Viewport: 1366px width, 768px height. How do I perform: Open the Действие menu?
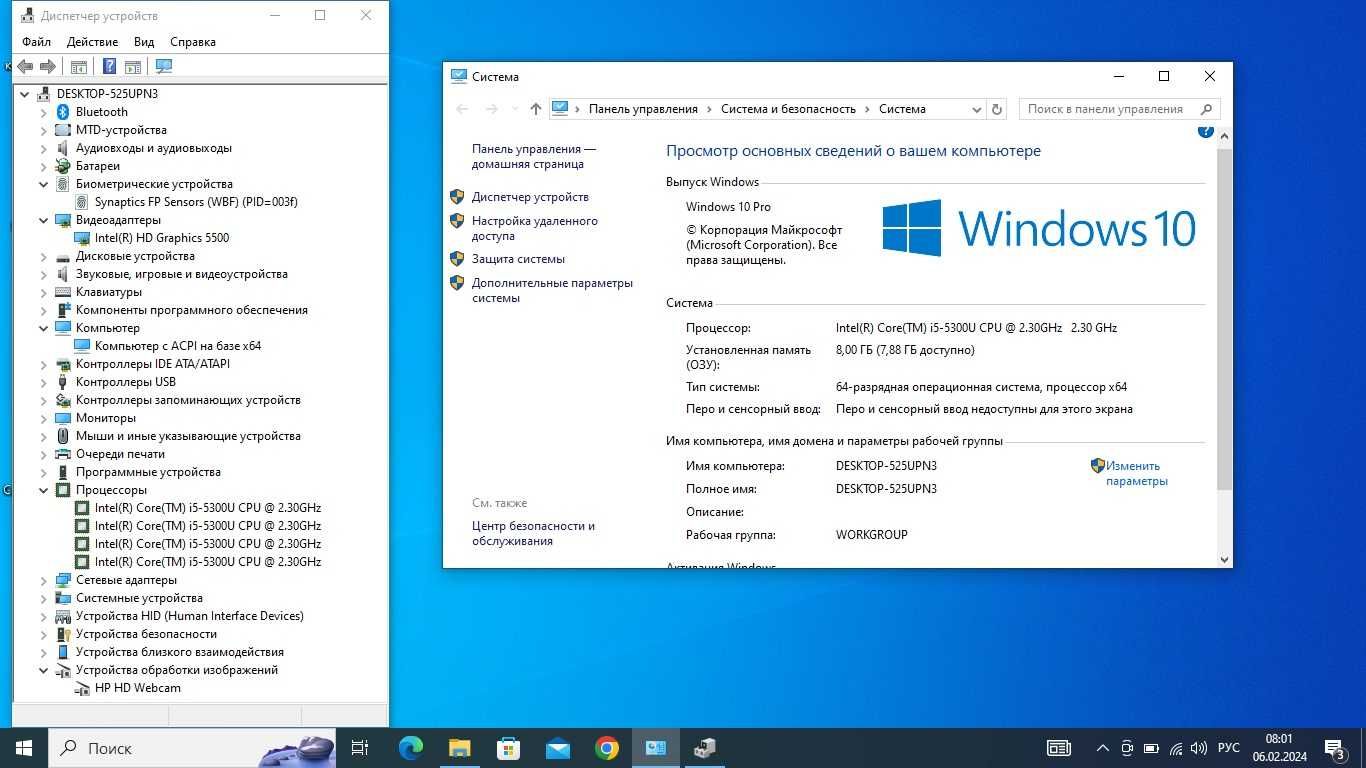(92, 42)
